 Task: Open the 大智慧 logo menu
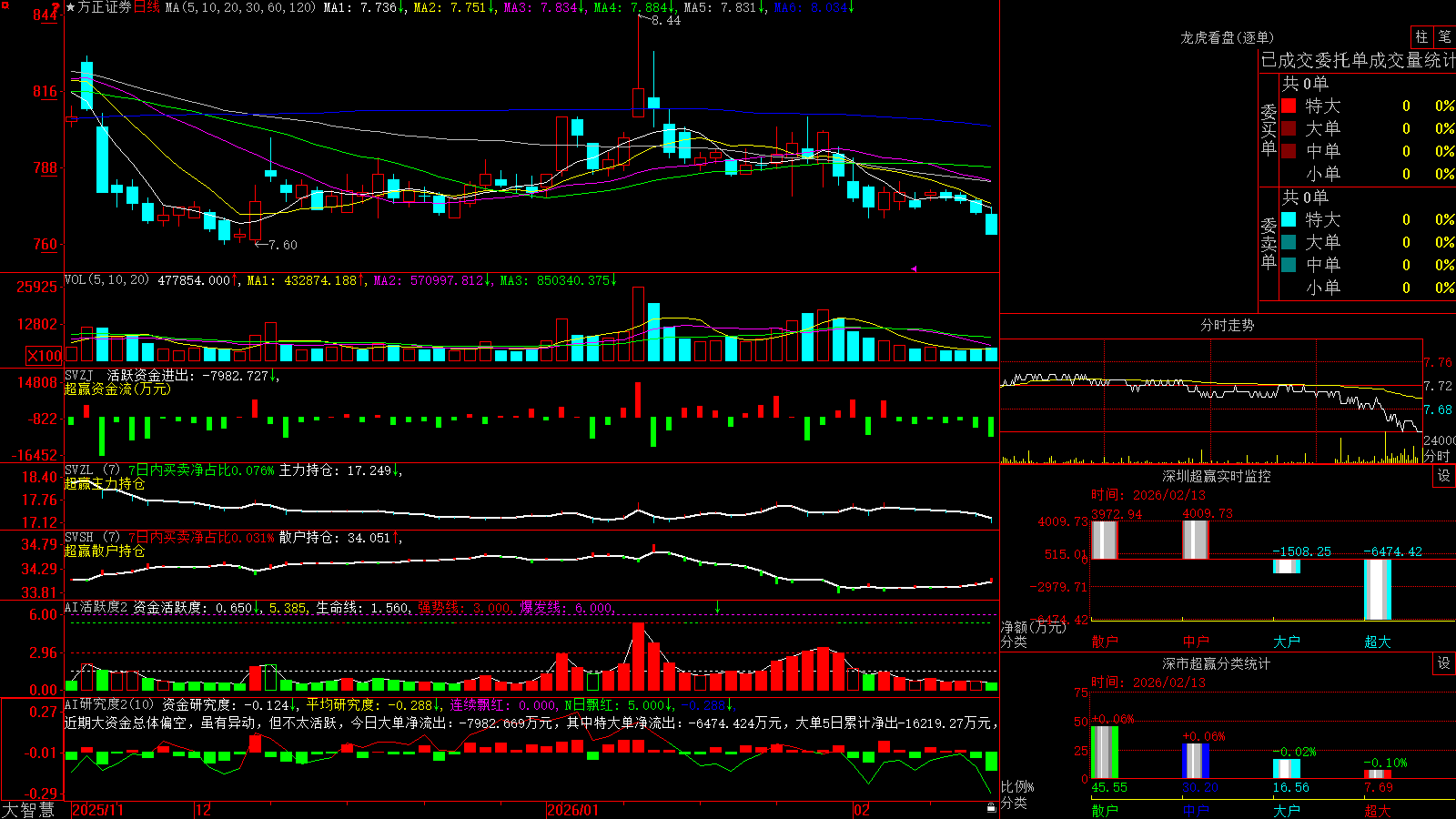point(28,809)
